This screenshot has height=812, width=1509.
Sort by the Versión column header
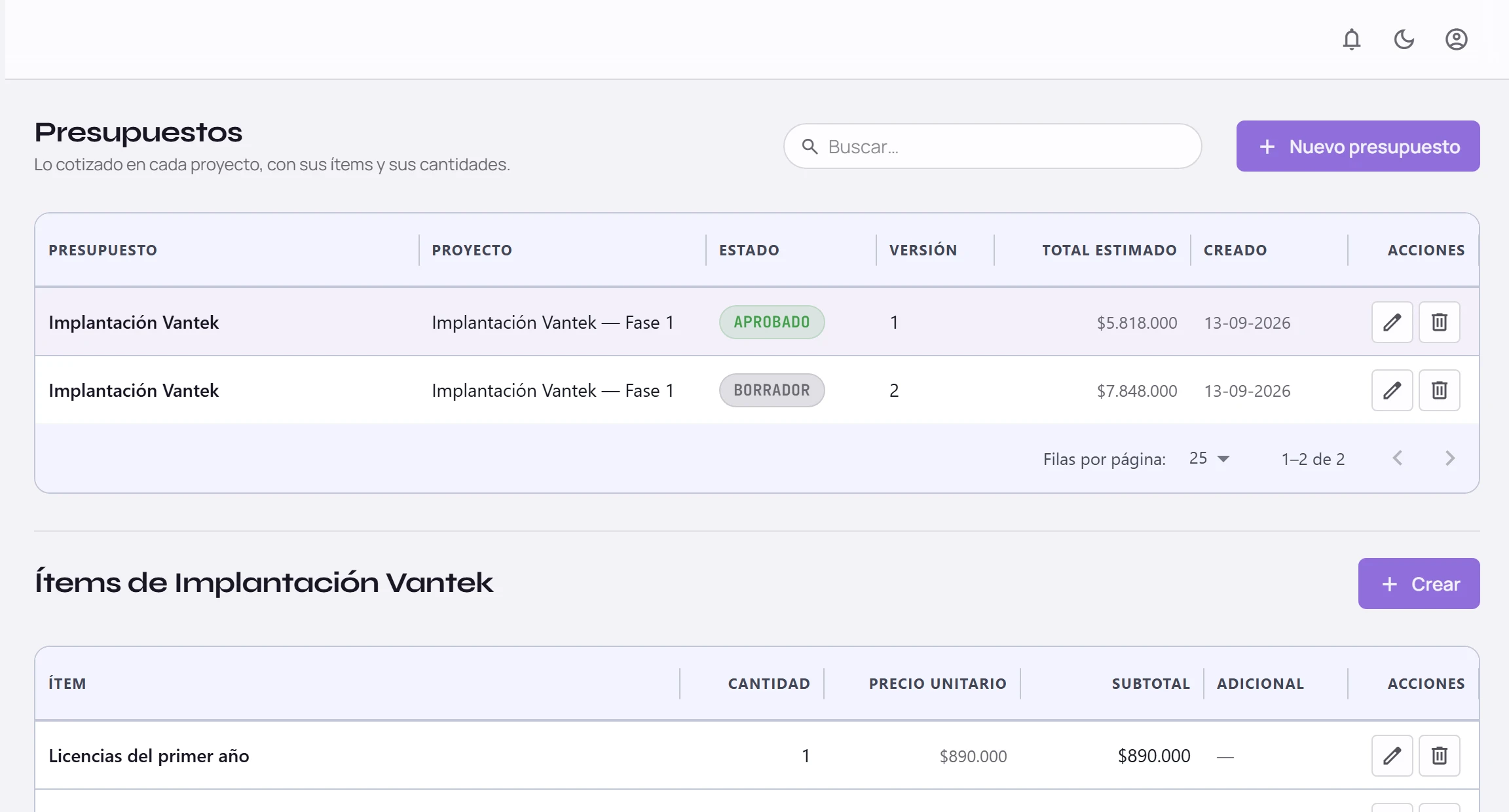click(923, 250)
